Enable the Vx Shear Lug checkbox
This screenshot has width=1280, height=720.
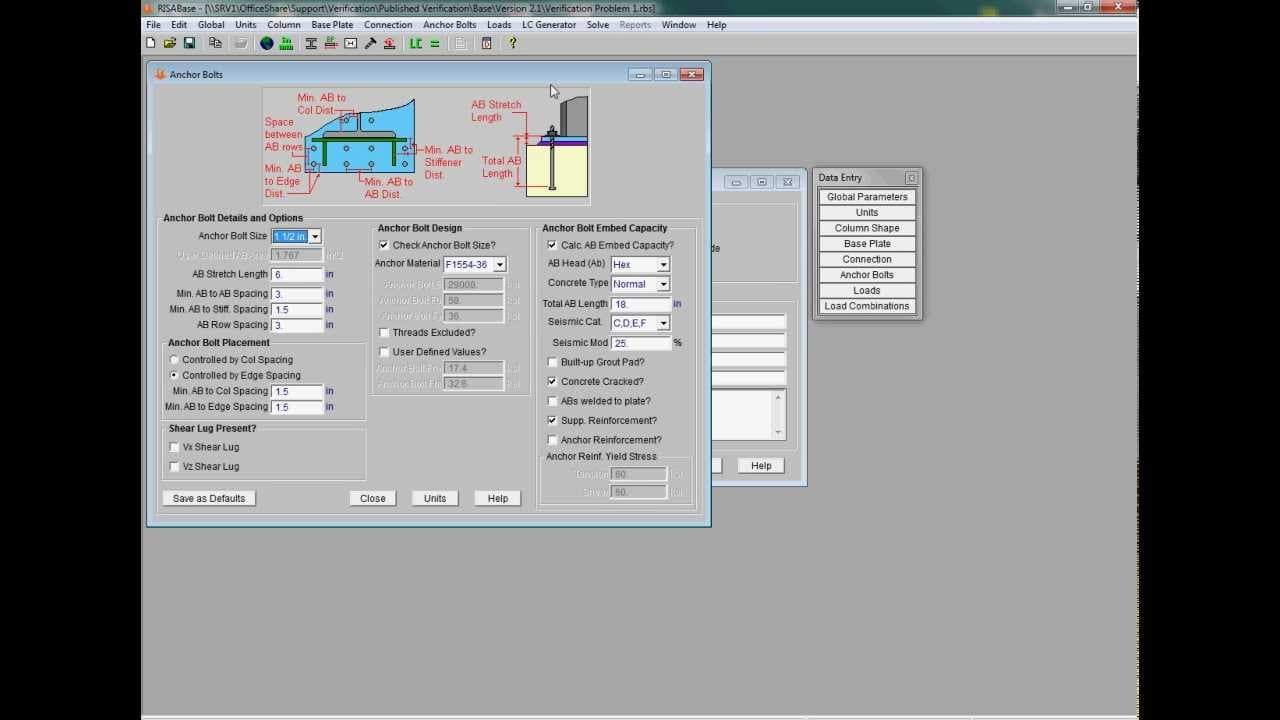tap(174, 447)
